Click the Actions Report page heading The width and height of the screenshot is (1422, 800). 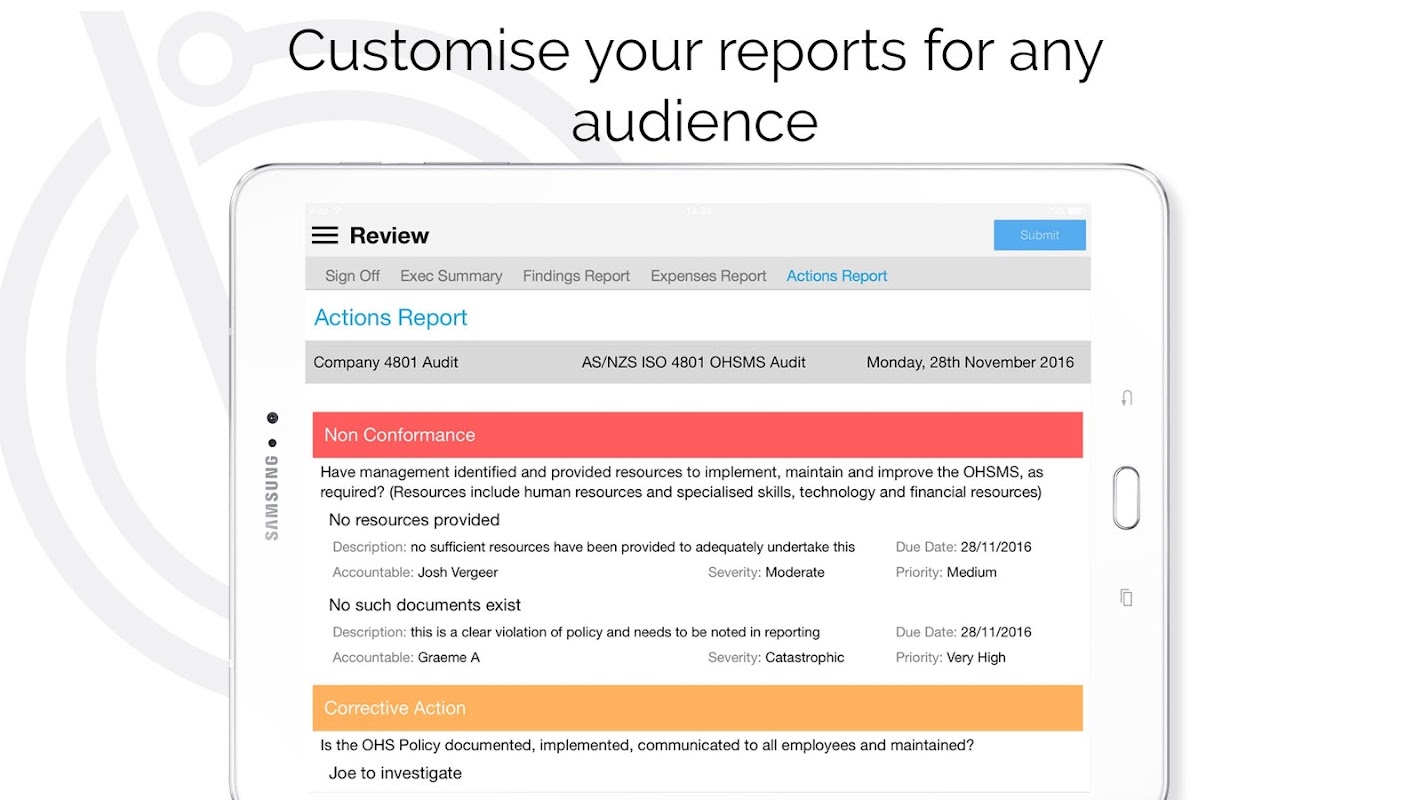pos(391,318)
